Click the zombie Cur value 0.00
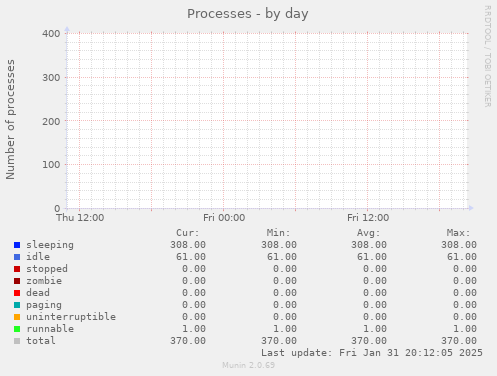 point(194,281)
